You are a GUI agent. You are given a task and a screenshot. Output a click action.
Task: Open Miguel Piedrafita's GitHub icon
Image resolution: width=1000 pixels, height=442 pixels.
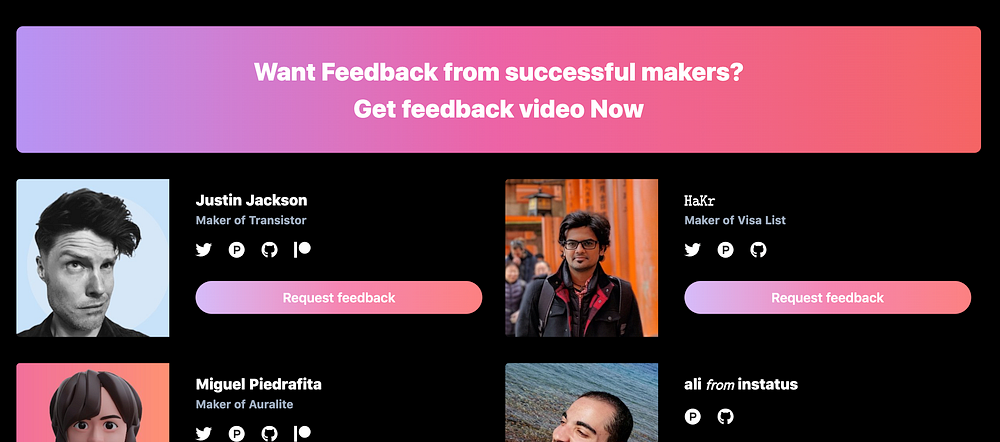(x=270, y=434)
